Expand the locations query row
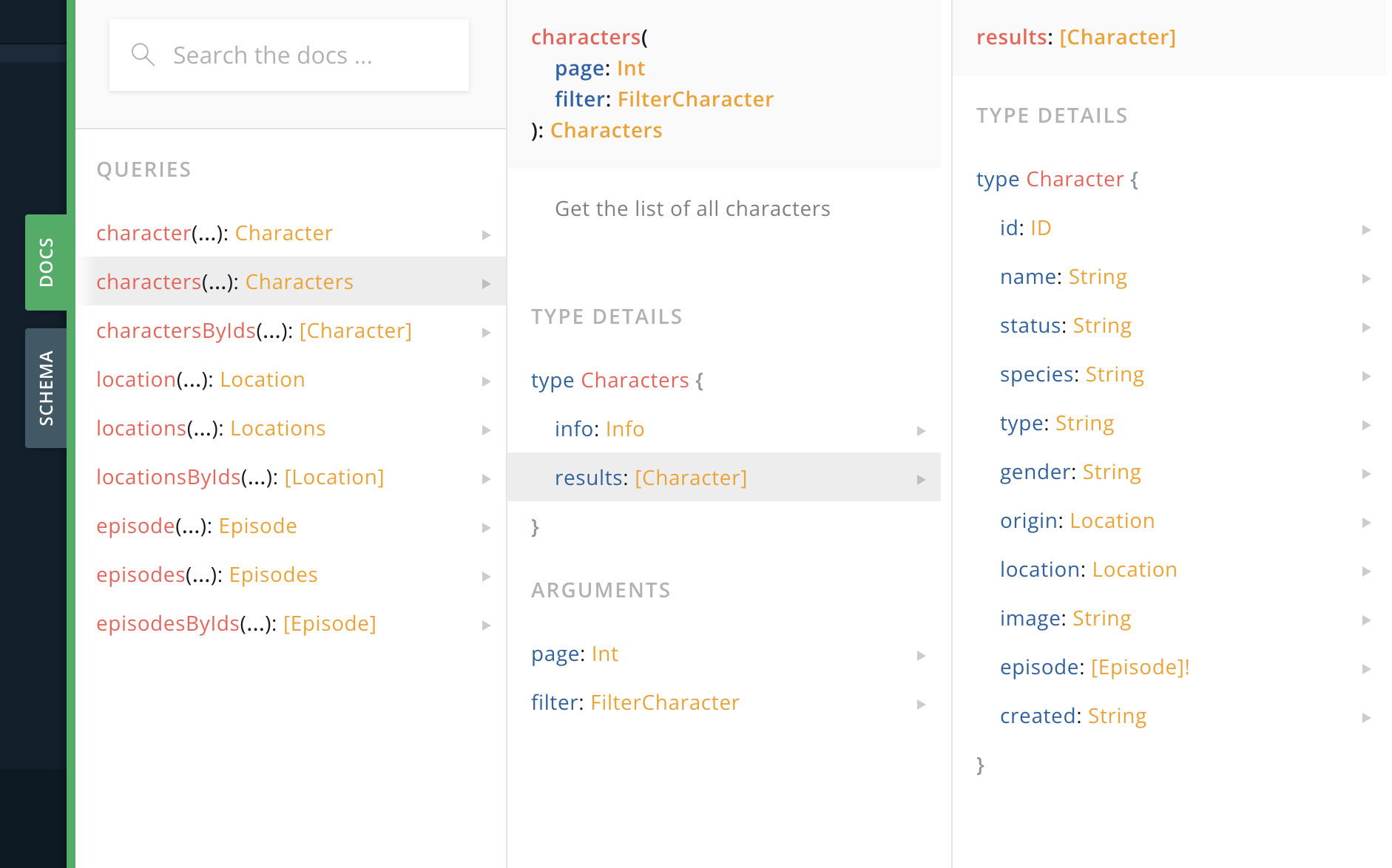The height and width of the screenshot is (868, 1392). (486, 430)
